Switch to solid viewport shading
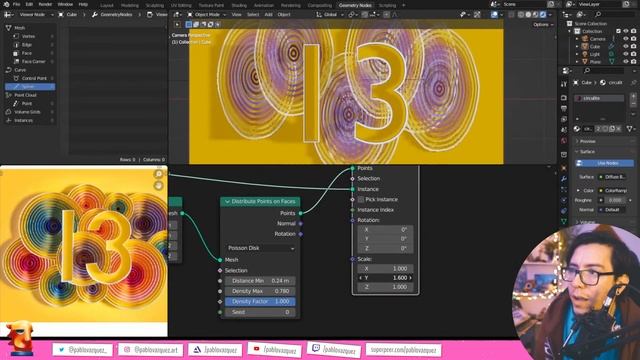The image size is (640, 360). click(528, 15)
